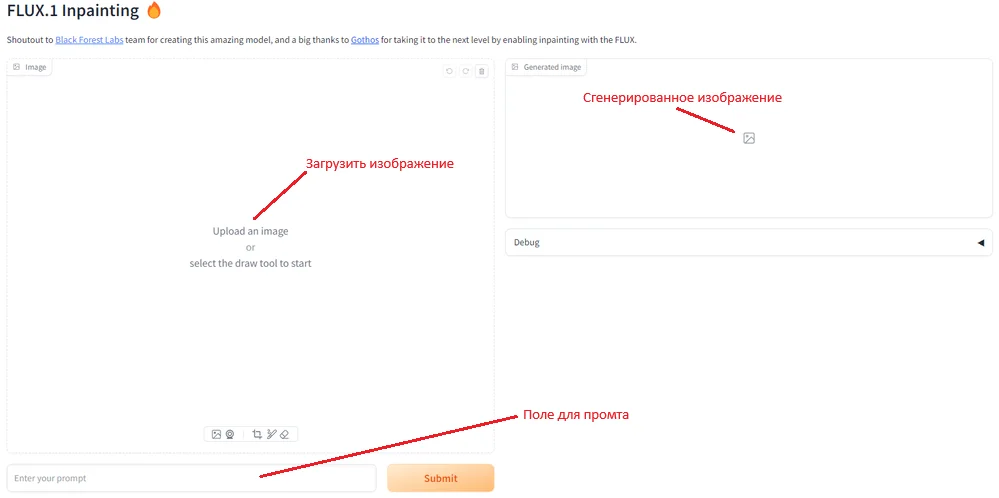Viewport: 999px width, 498px height.
Task: Click the generated image placeholder icon
Action: click(x=749, y=138)
